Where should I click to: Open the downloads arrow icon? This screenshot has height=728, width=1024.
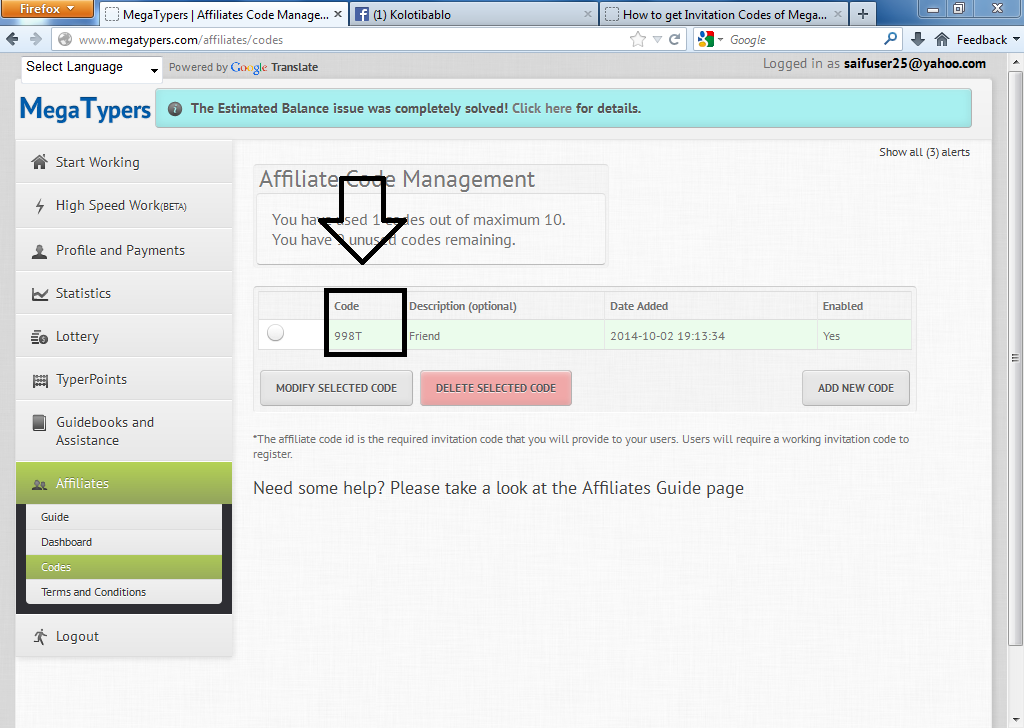point(917,40)
